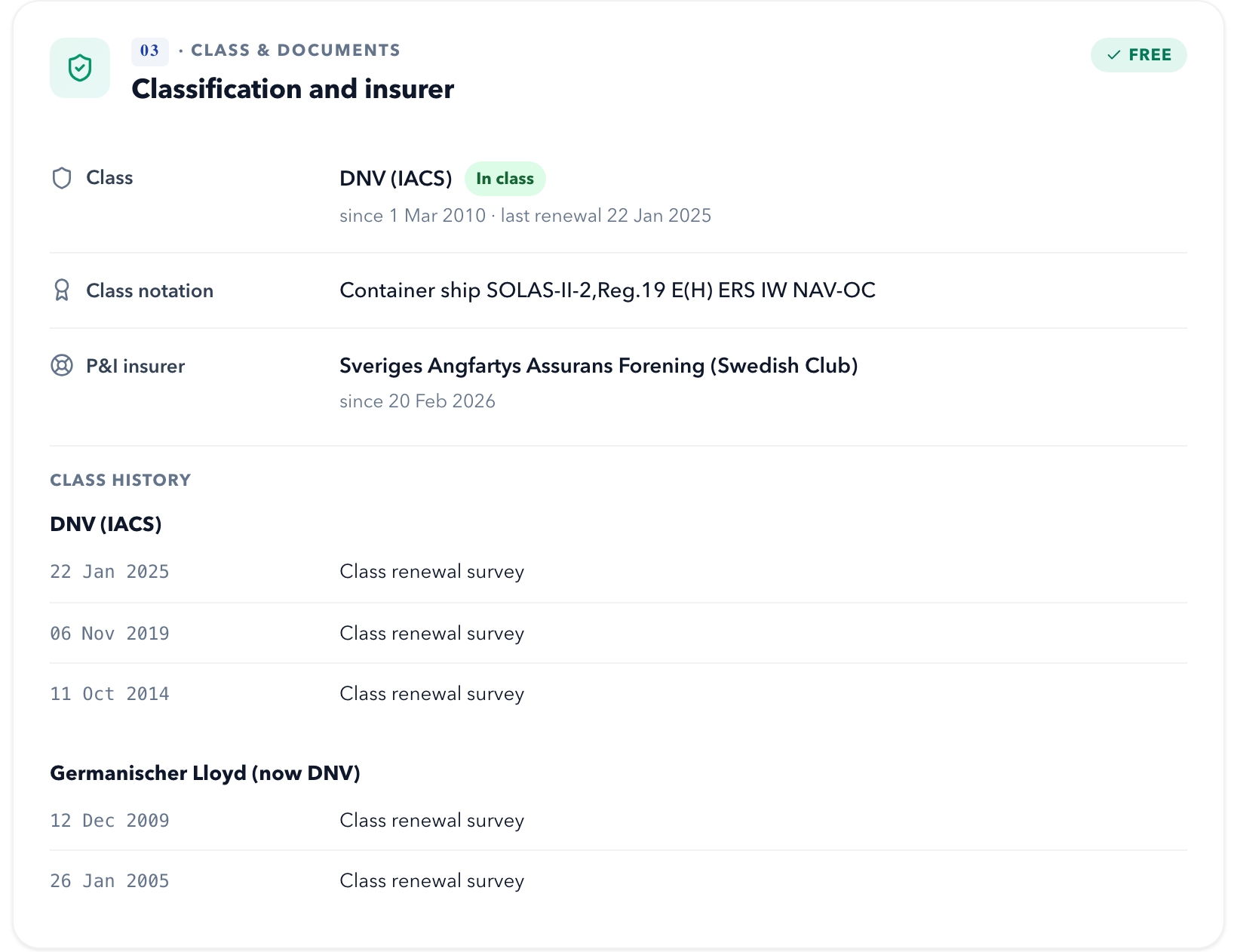Click the CLASS HISTORY section label
Viewport: 1237px width, 952px height.
pos(121,481)
